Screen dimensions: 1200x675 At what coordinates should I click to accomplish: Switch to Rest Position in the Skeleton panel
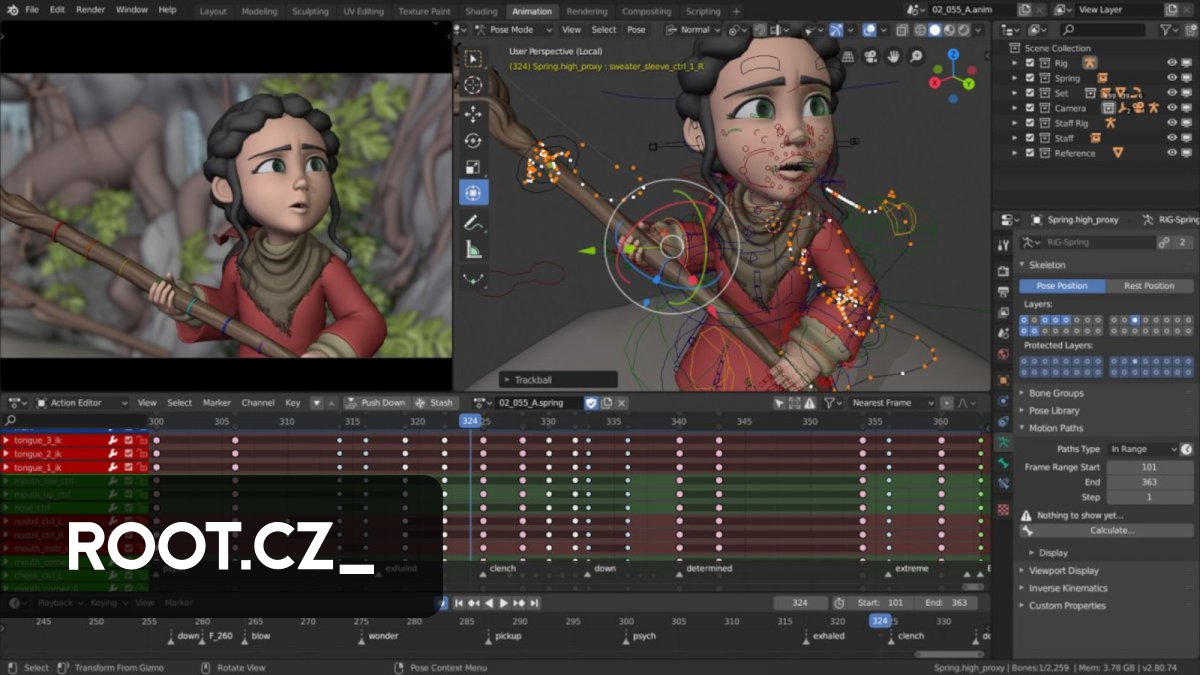click(1150, 286)
